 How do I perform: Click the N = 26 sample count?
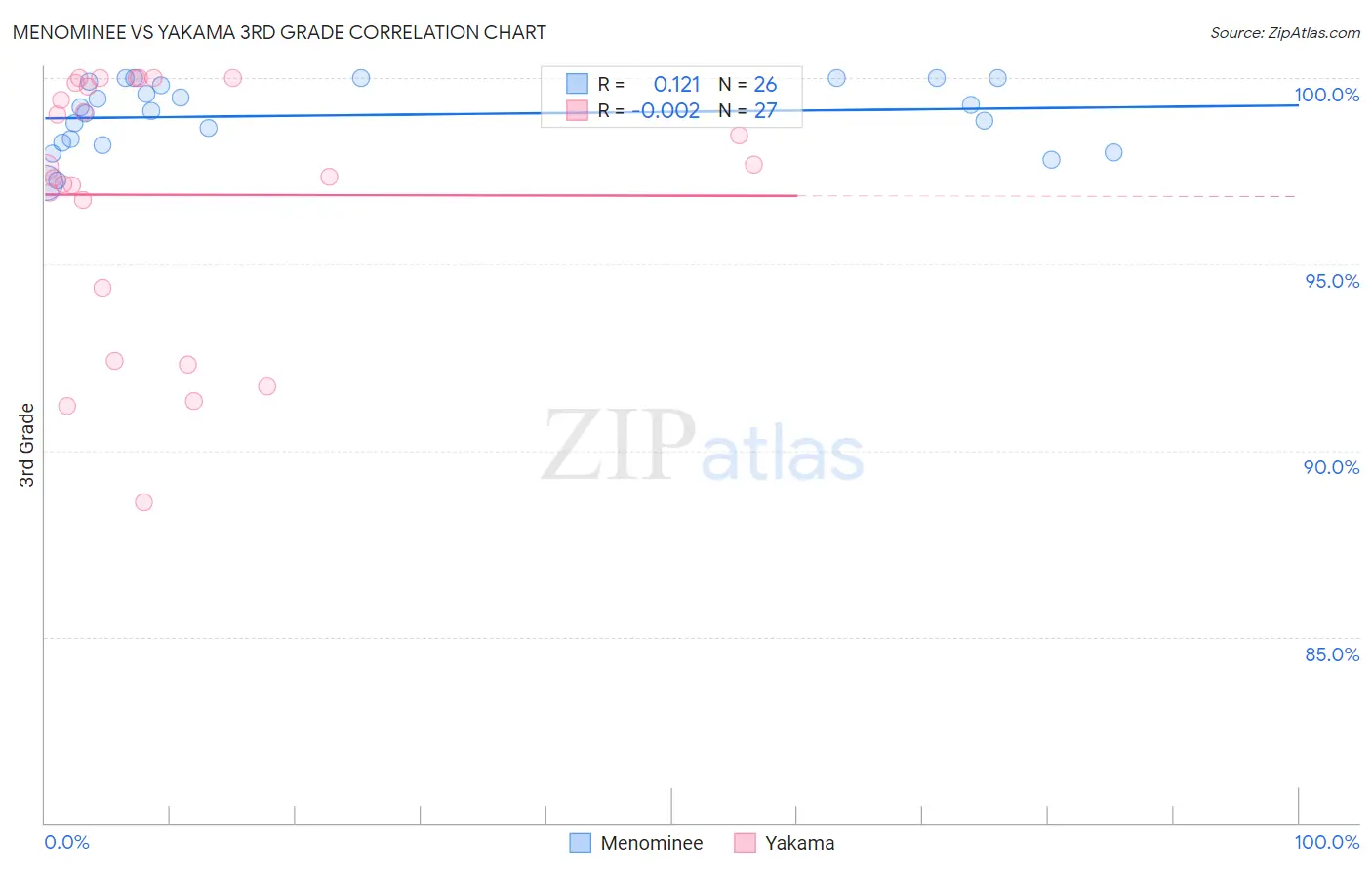(747, 84)
